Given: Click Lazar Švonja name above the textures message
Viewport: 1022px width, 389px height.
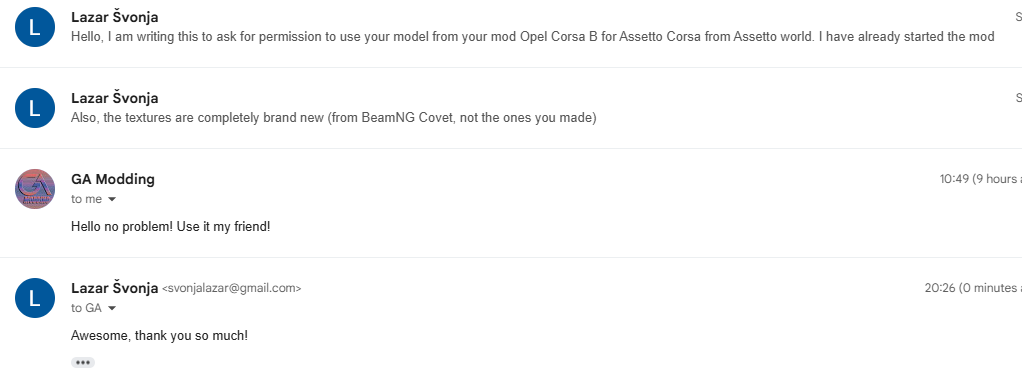Looking at the screenshot, I should [x=115, y=98].
